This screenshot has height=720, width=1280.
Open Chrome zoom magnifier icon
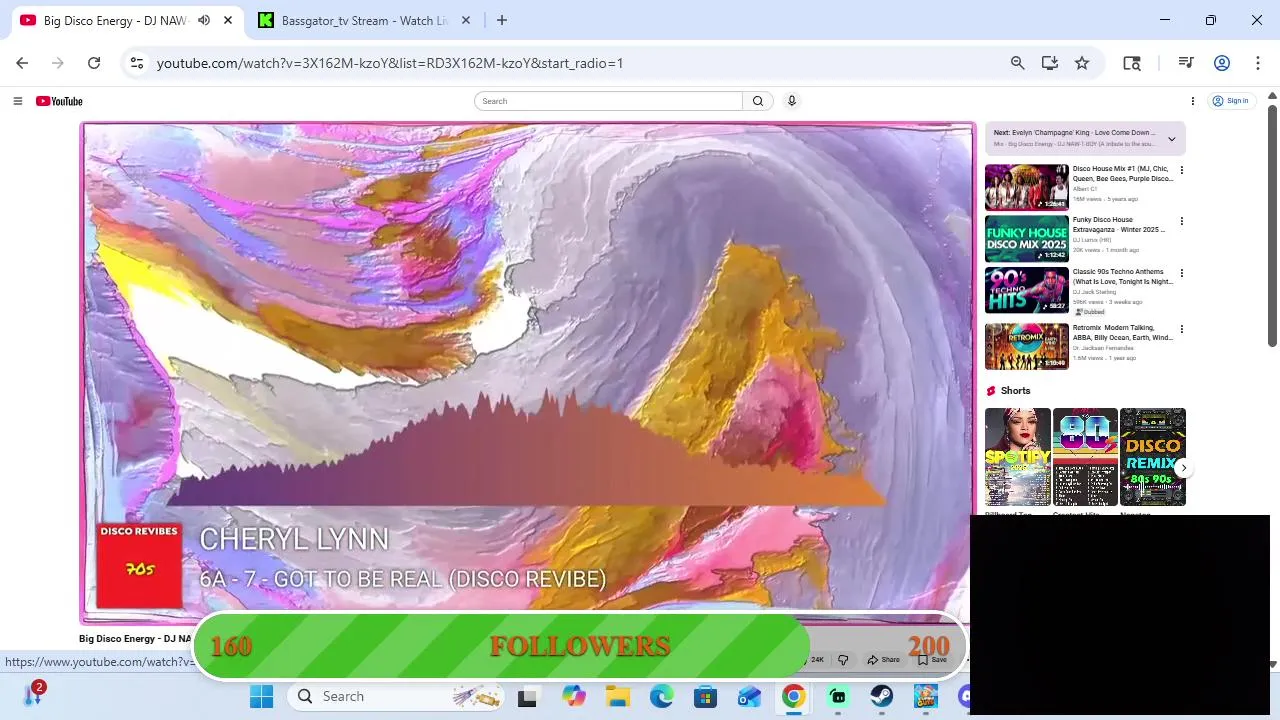click(x=1017, y=63)
